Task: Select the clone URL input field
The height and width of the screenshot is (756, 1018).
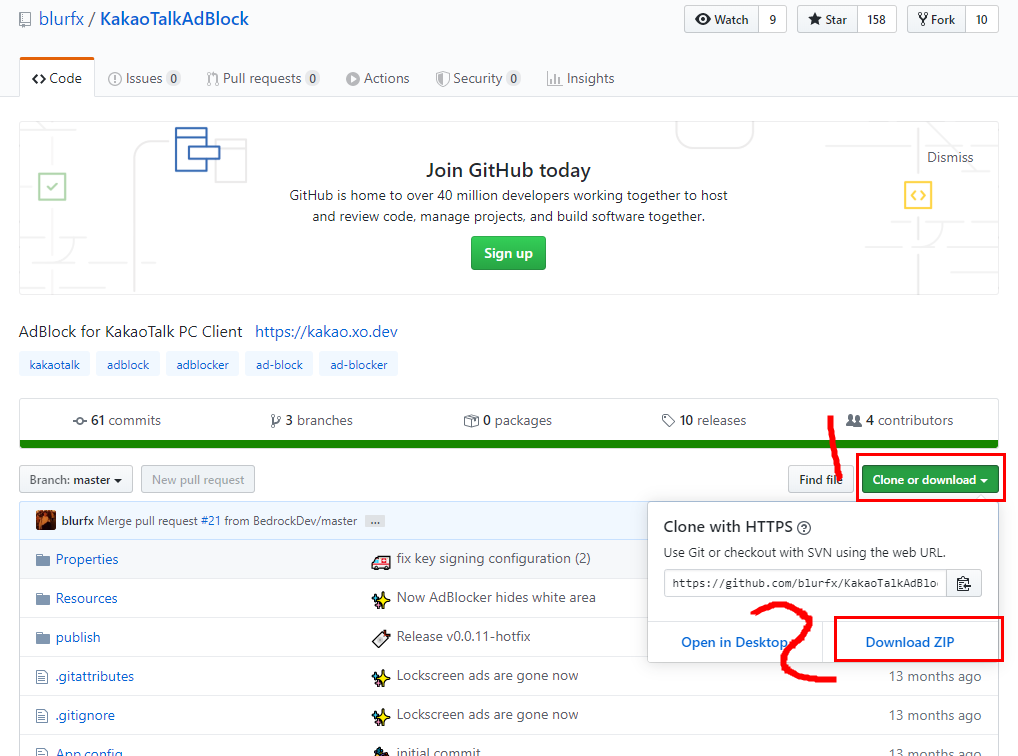Action: (805, 583)
